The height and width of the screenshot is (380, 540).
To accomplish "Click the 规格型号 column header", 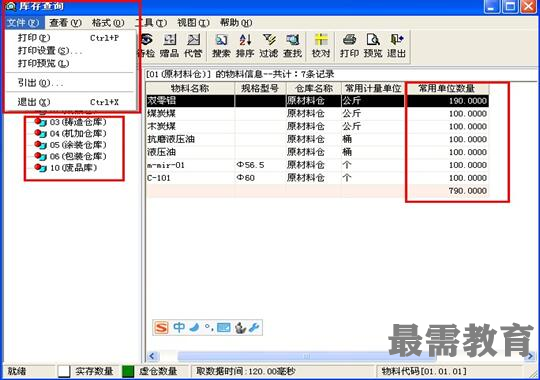I will coord(260,89).
